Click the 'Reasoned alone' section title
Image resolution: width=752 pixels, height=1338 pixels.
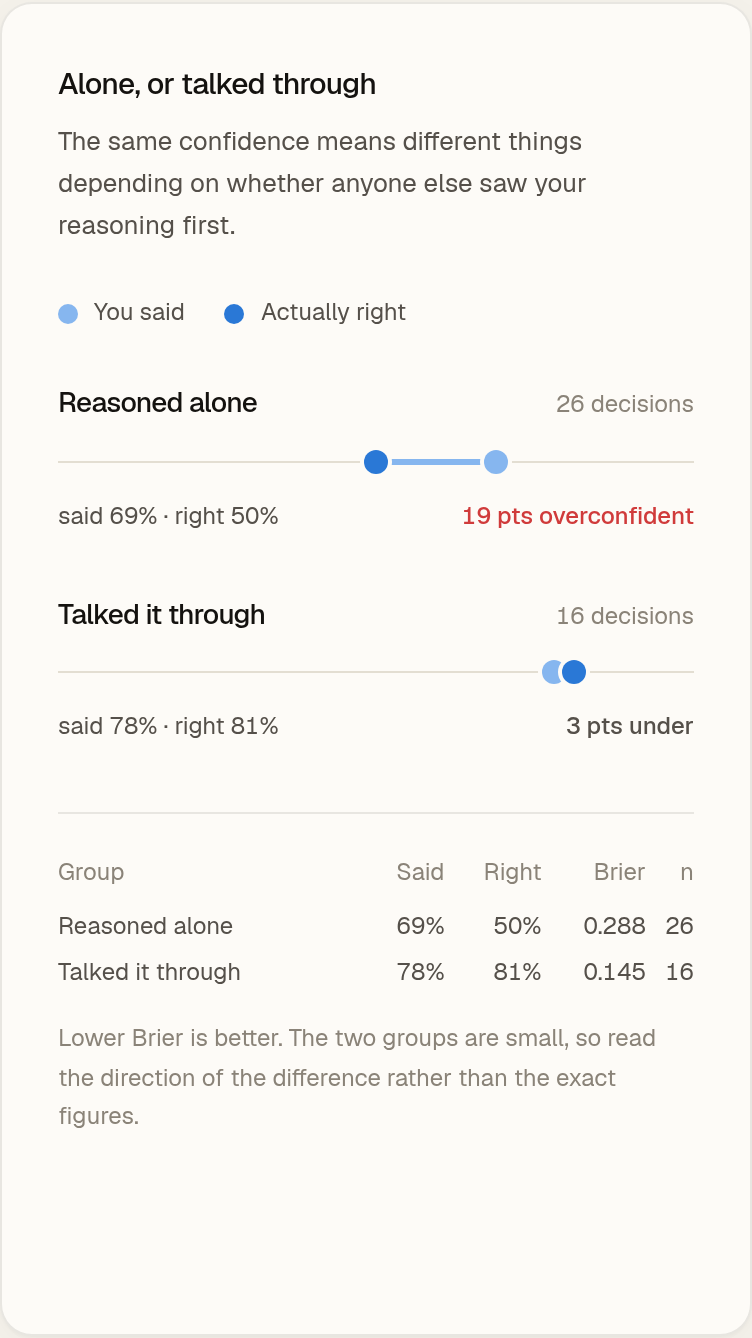(x=158, y=403)
